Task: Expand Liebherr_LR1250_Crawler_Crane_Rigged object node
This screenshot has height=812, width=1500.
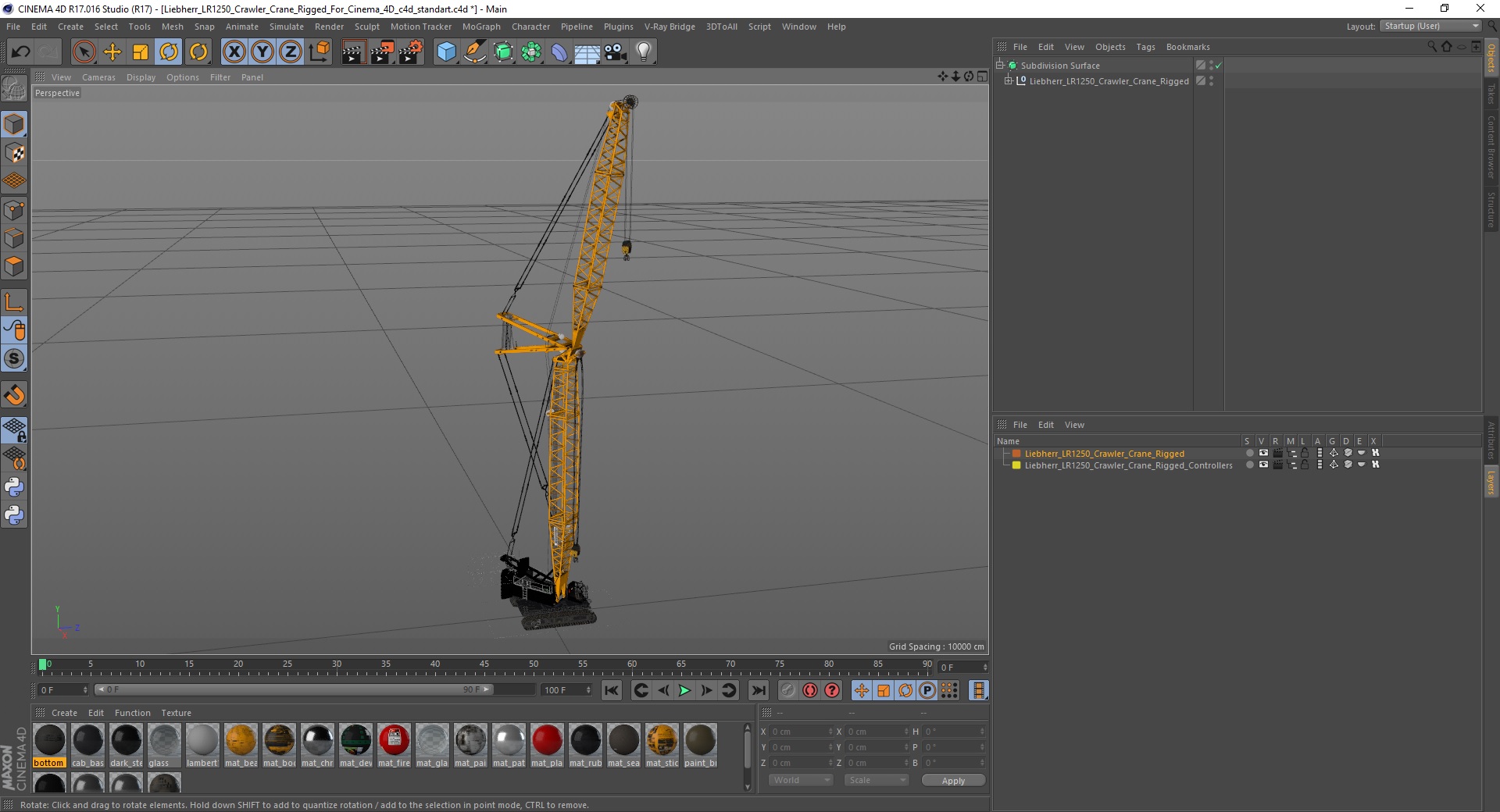Action: [1008, 80]
